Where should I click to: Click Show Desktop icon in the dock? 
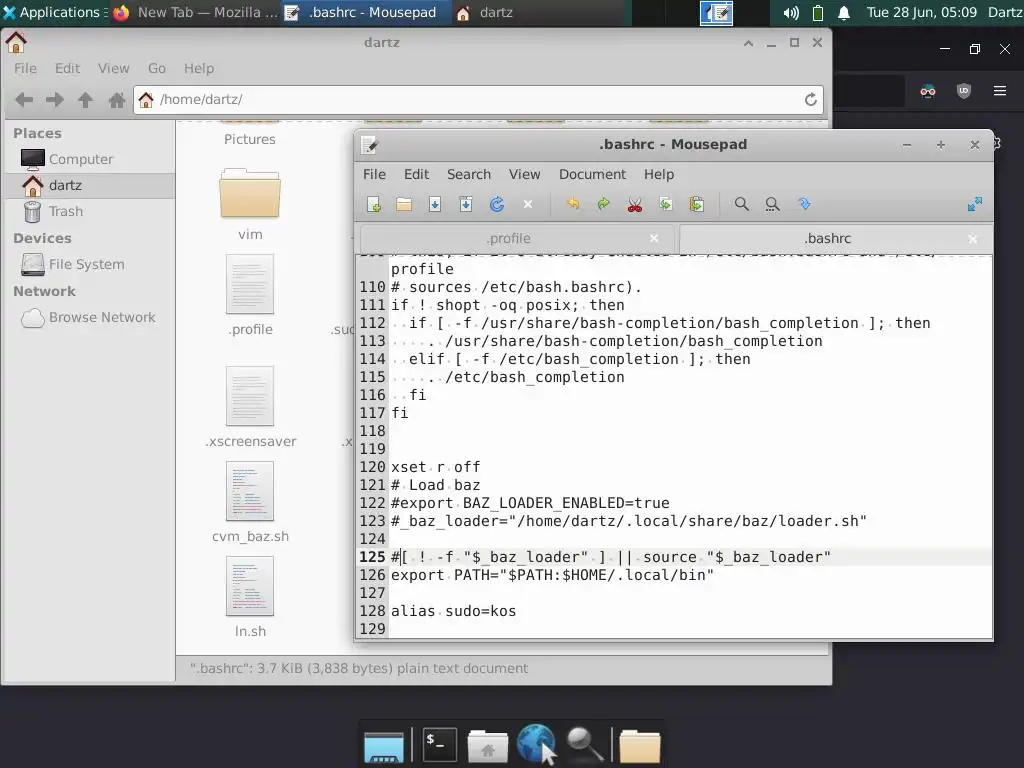(x=384, y=746)
